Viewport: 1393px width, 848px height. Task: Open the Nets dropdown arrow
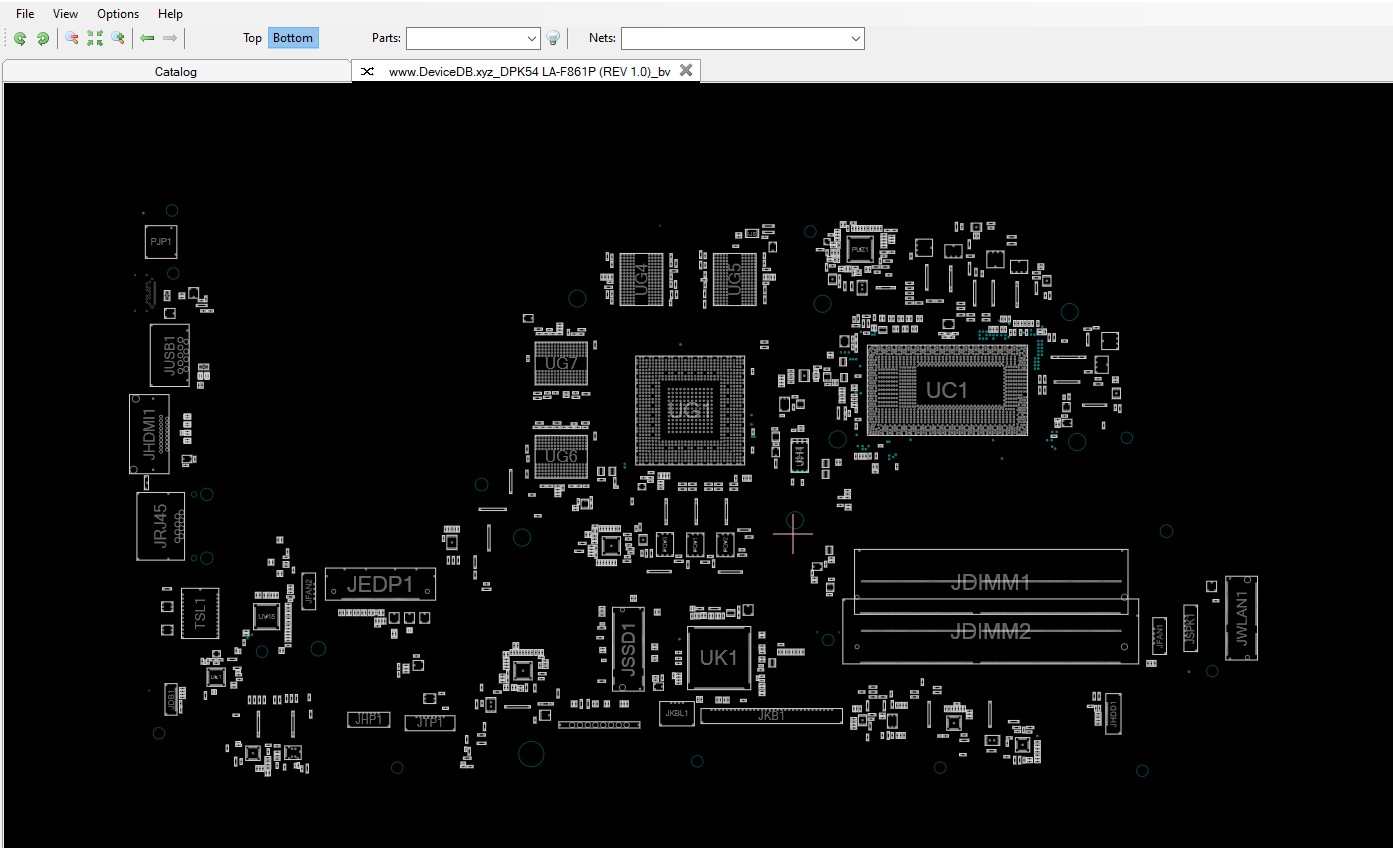click(x=855, y=39)
